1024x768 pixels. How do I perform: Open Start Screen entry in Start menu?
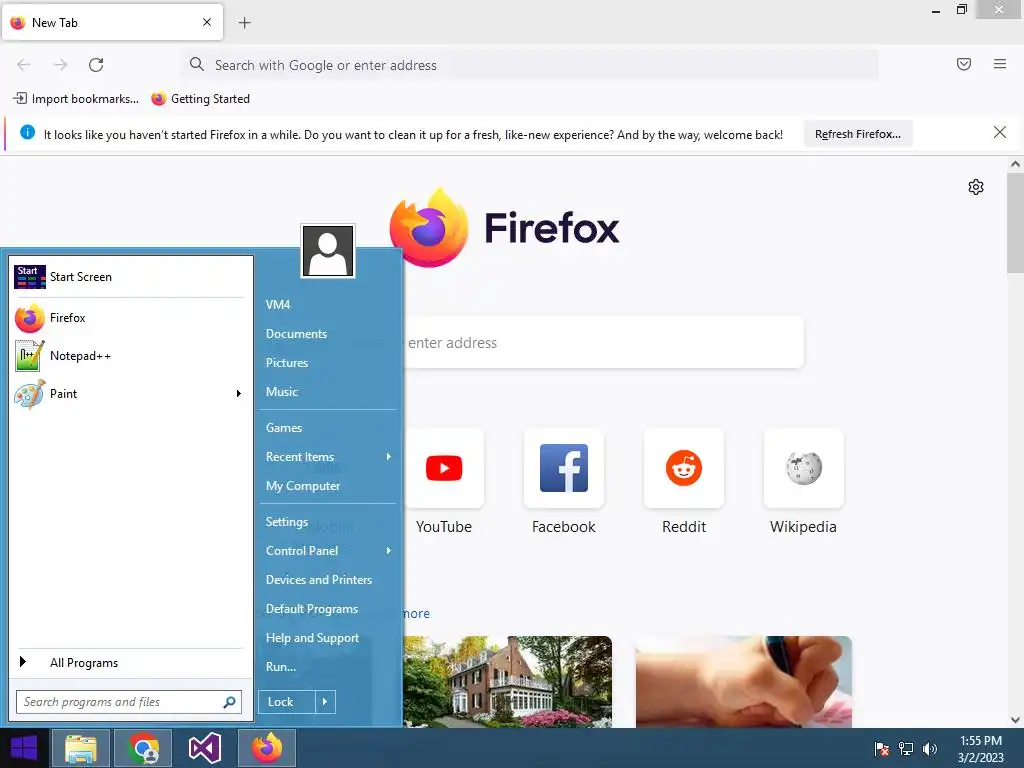(129, 277)
